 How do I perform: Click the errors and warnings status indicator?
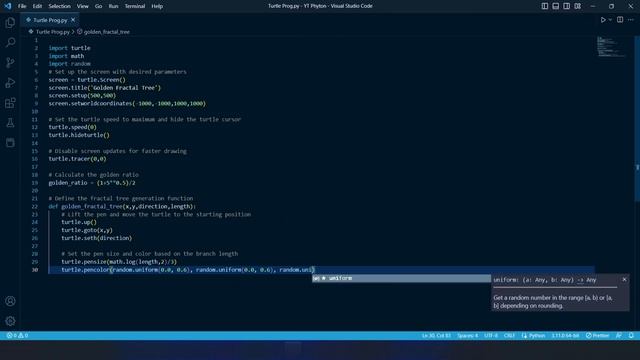click(x=17, y=336)
